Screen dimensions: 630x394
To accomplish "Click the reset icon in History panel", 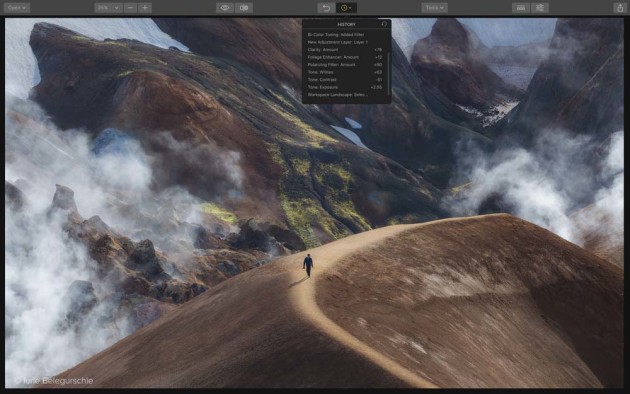I will (x=384, y=24).
